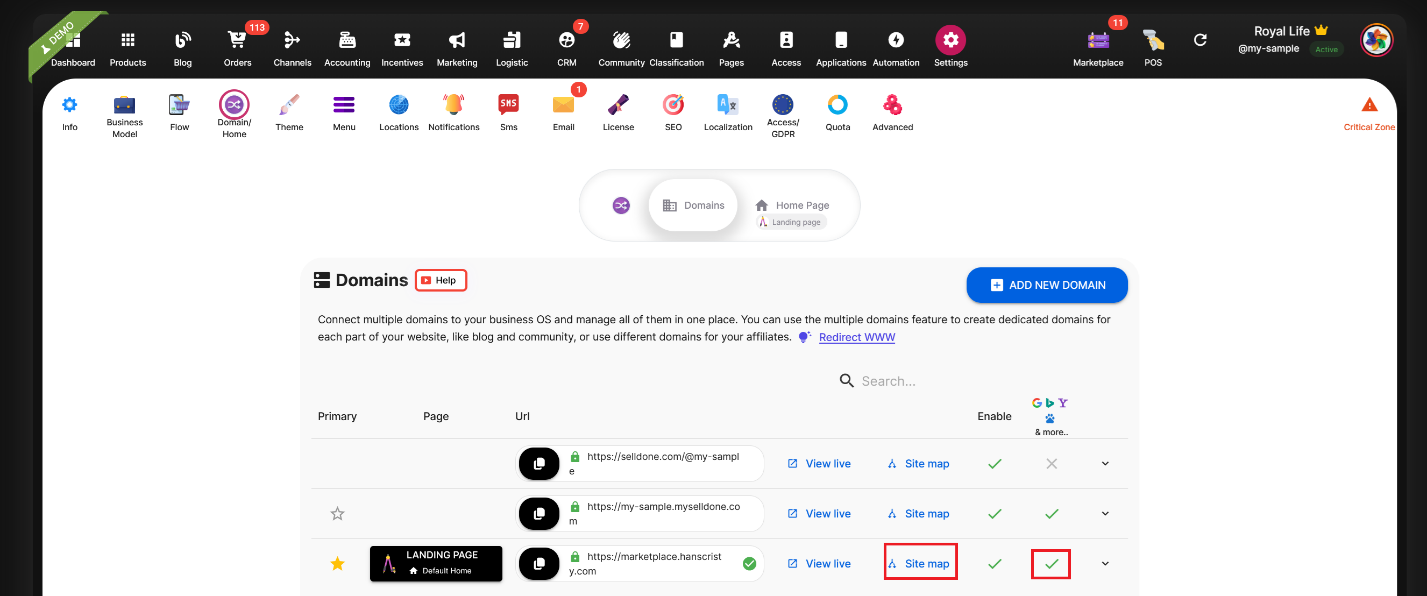Click Add New Domain button

(x=1047, y=285)
